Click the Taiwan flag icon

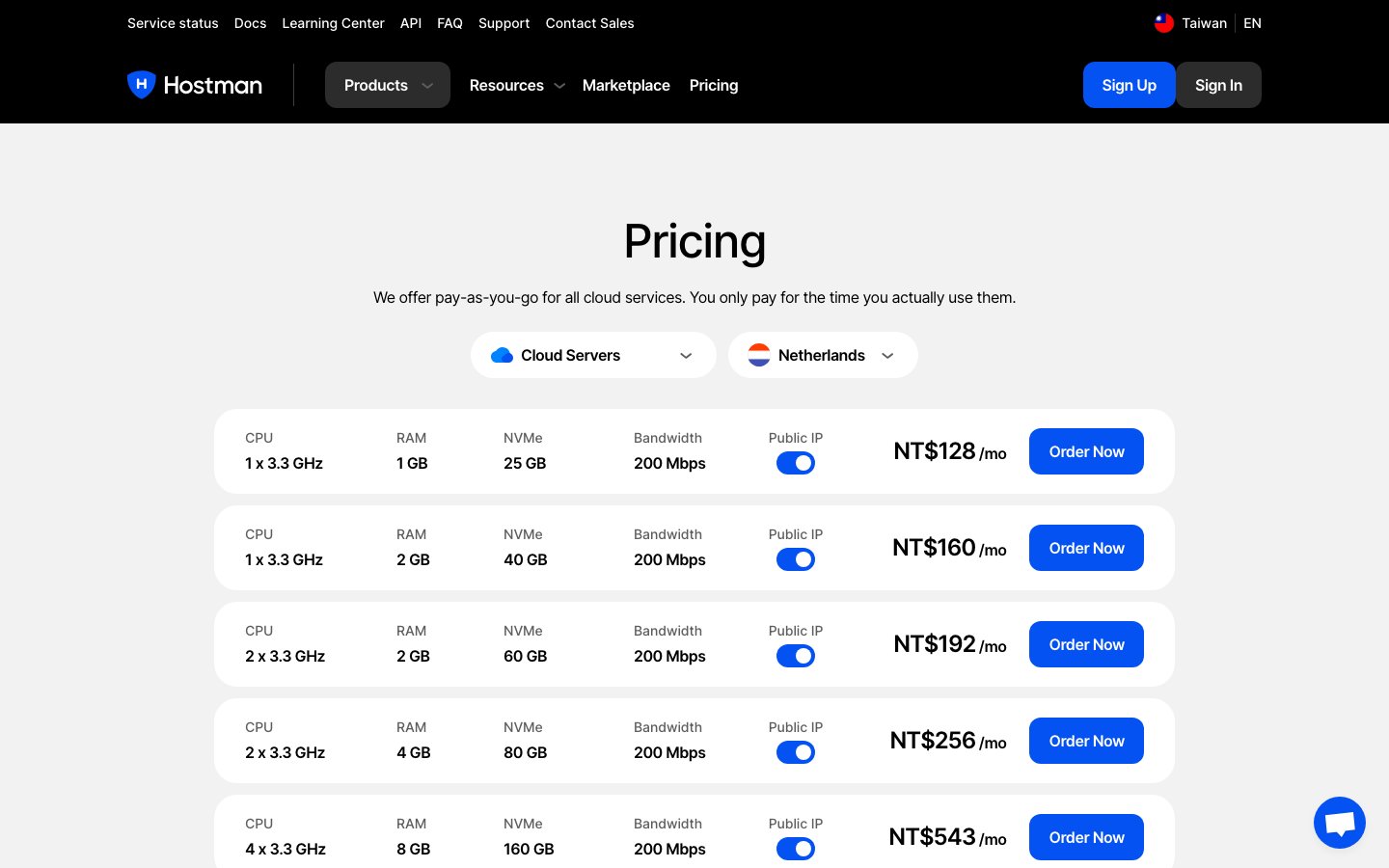pyautogui.click(x=1164, y=23)
